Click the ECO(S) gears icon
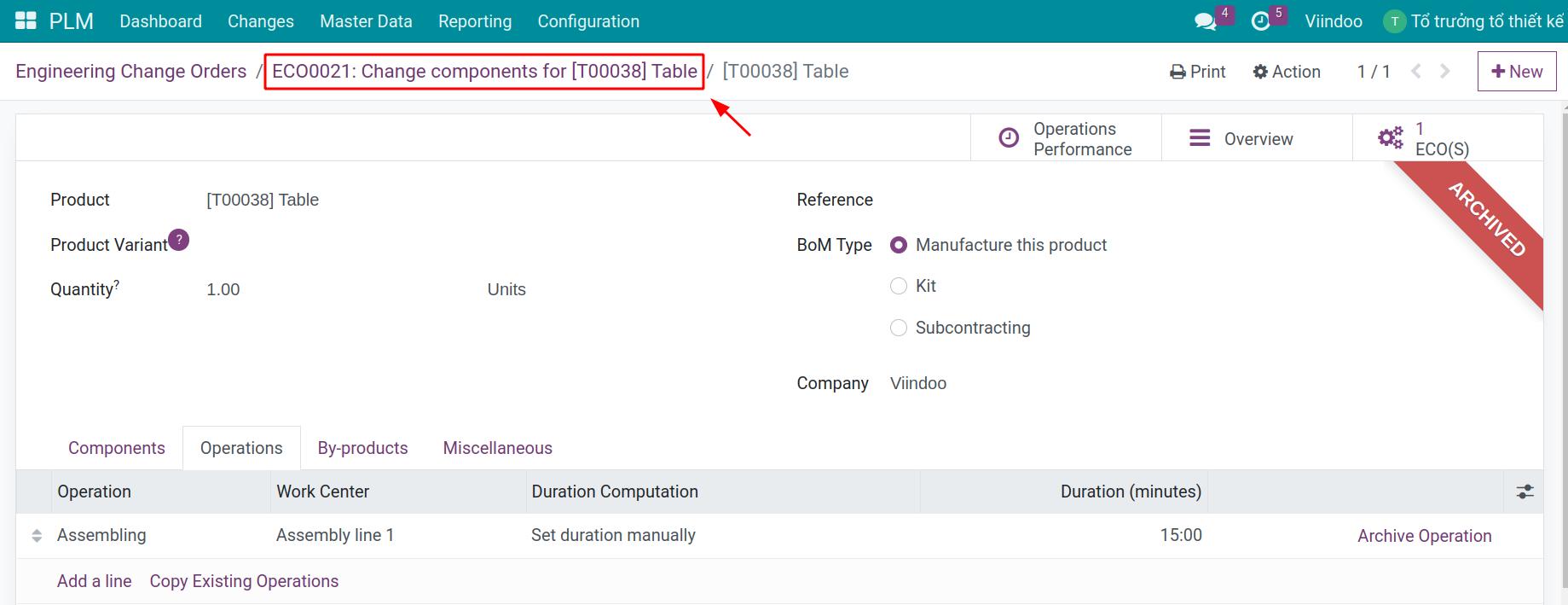Viewport: 1568px width, 605px height. coord(1391,138)
